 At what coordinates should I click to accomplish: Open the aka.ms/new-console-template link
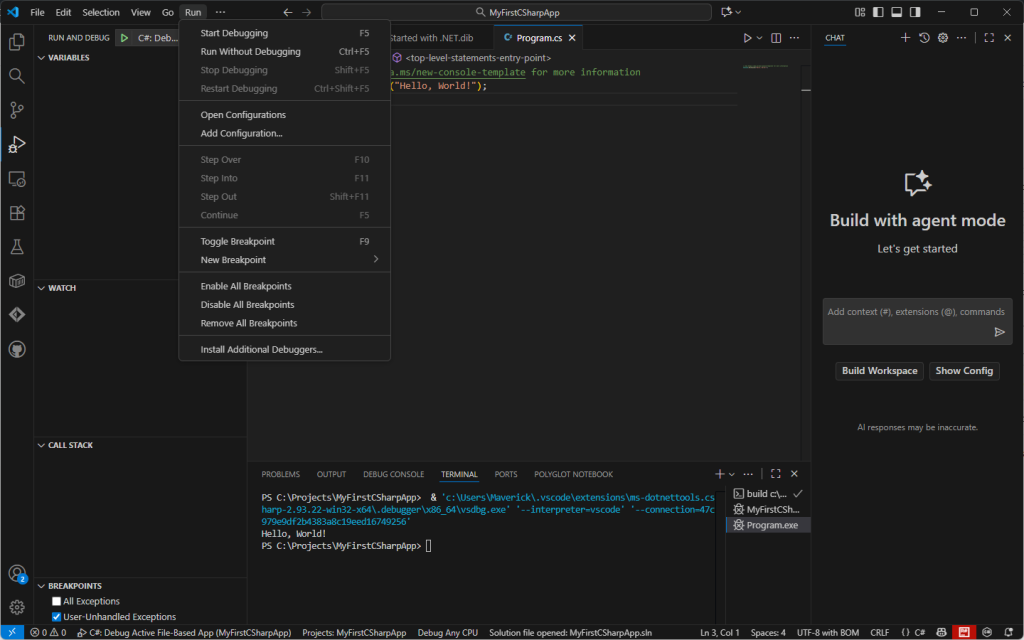click(458, 72)
